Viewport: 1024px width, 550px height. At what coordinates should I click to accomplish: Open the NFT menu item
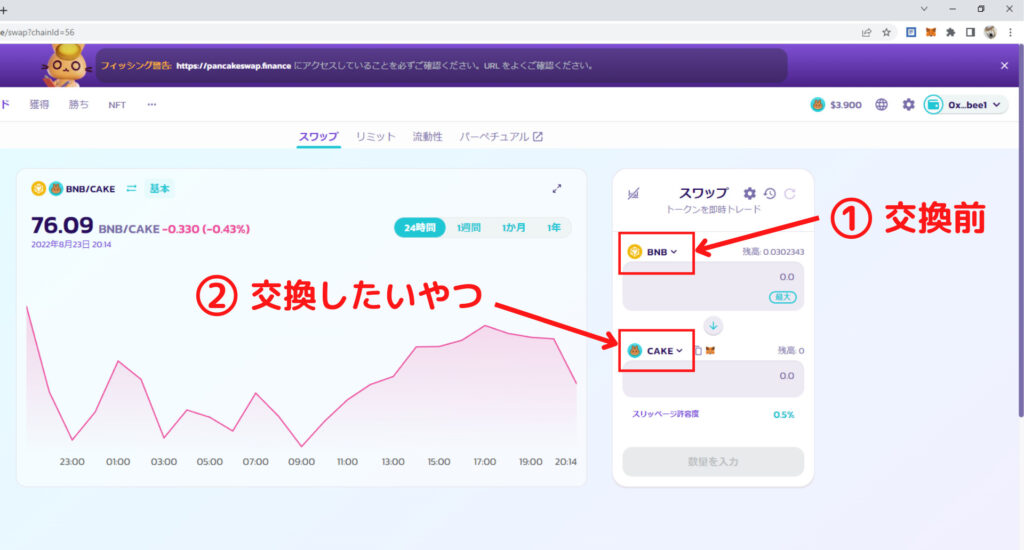tap(117, 105)
